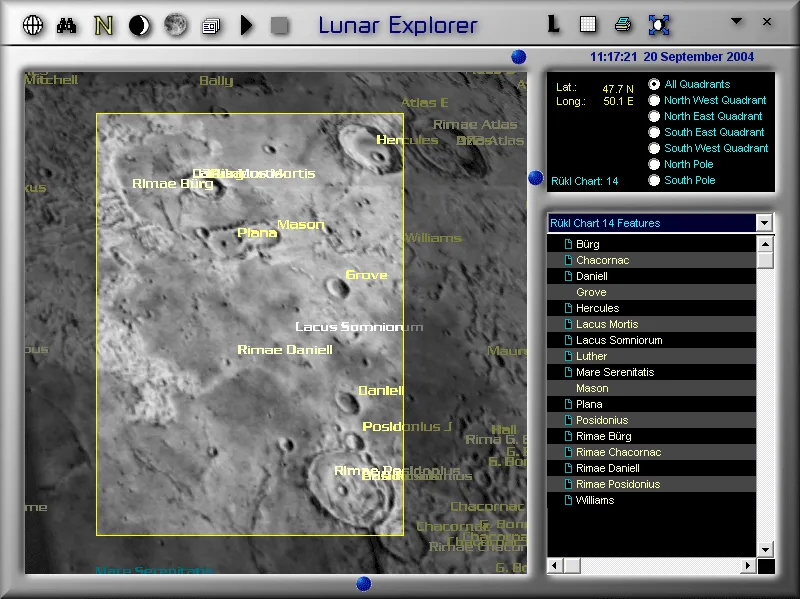Open the stacked windows icon
800x599 pixels.
[x=211, y=26]
